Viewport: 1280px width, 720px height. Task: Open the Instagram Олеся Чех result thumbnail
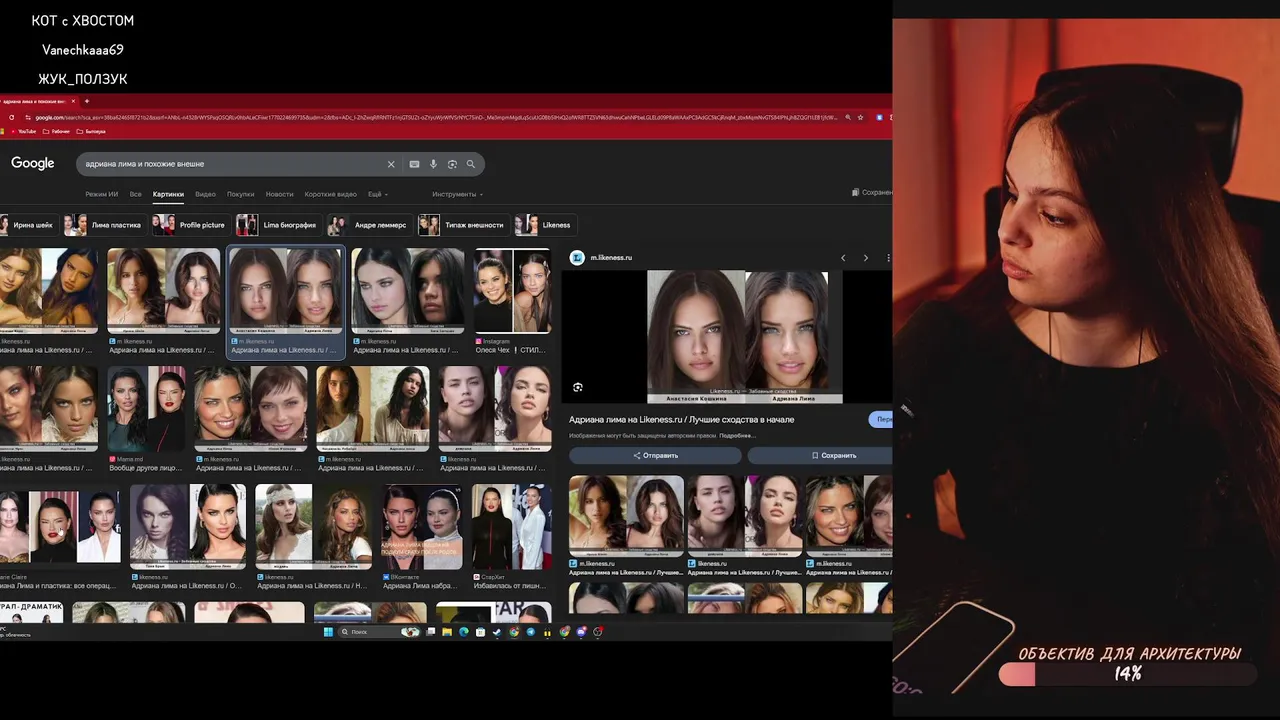[512, 290]
